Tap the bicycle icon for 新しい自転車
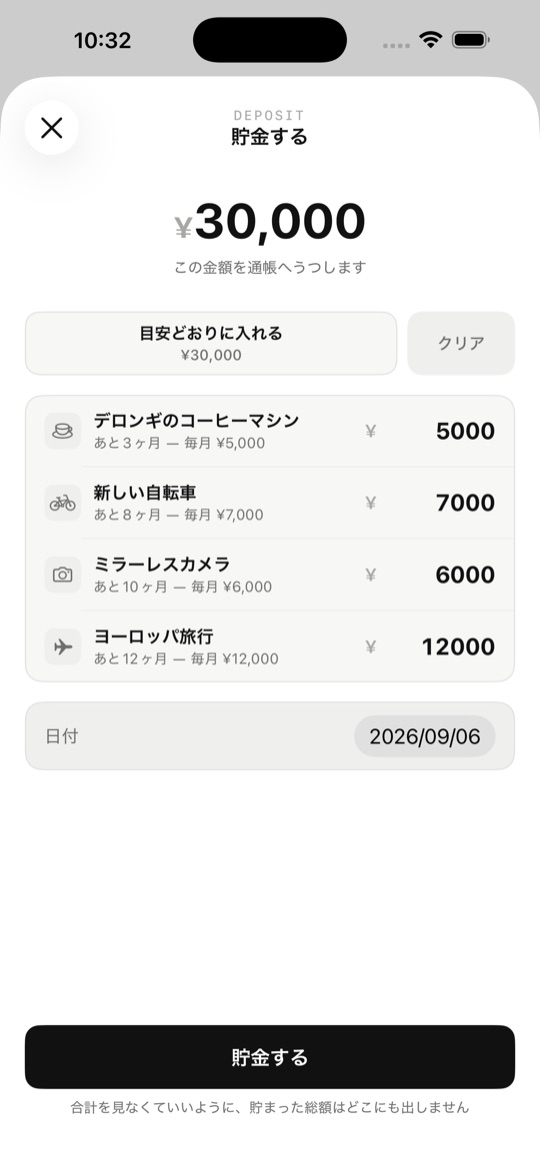540x1173 pixels. (x=63, y=503)
